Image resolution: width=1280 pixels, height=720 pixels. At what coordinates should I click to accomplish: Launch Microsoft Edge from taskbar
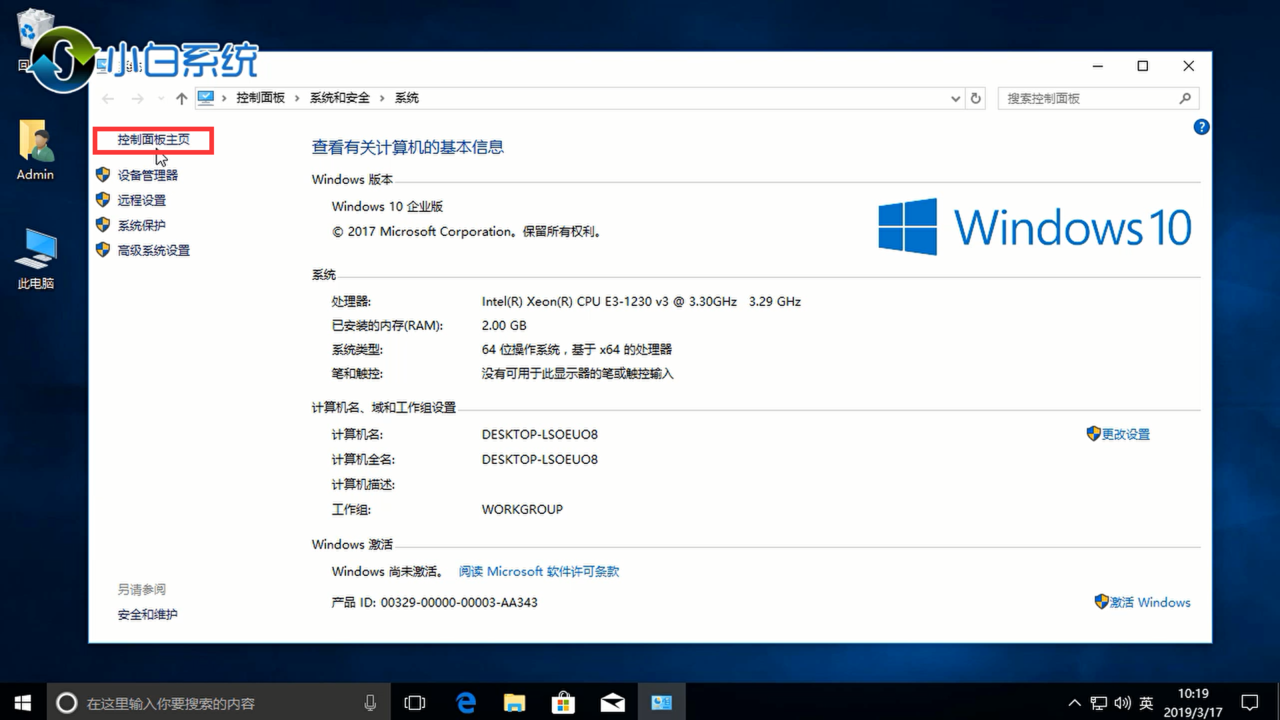tap(465, 703)
